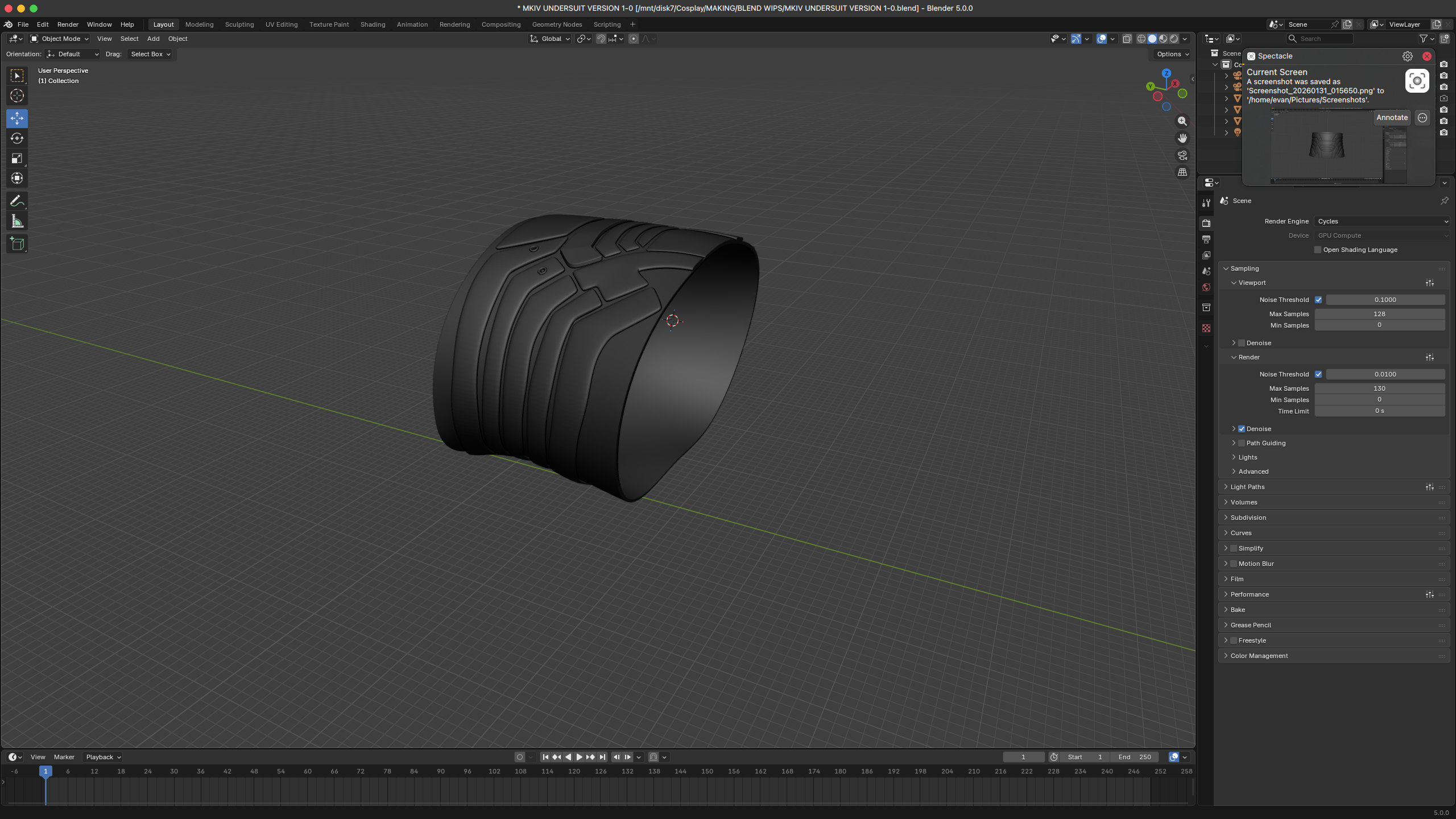
Task: Open the Render menu in the top bar
Action: 68,24
